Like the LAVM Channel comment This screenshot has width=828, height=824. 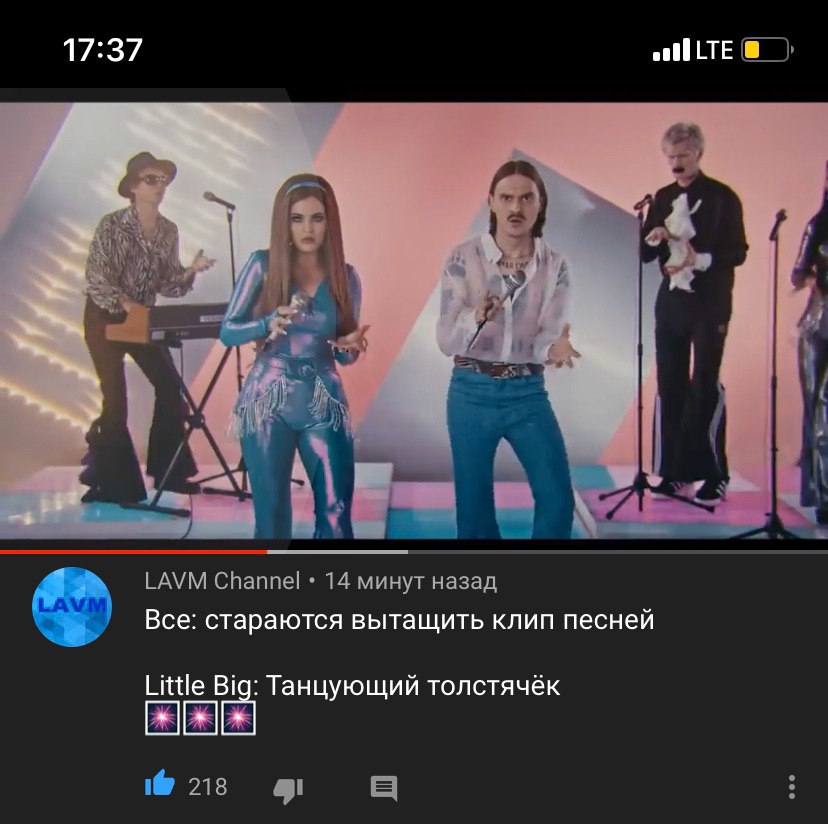click(159, 783)
